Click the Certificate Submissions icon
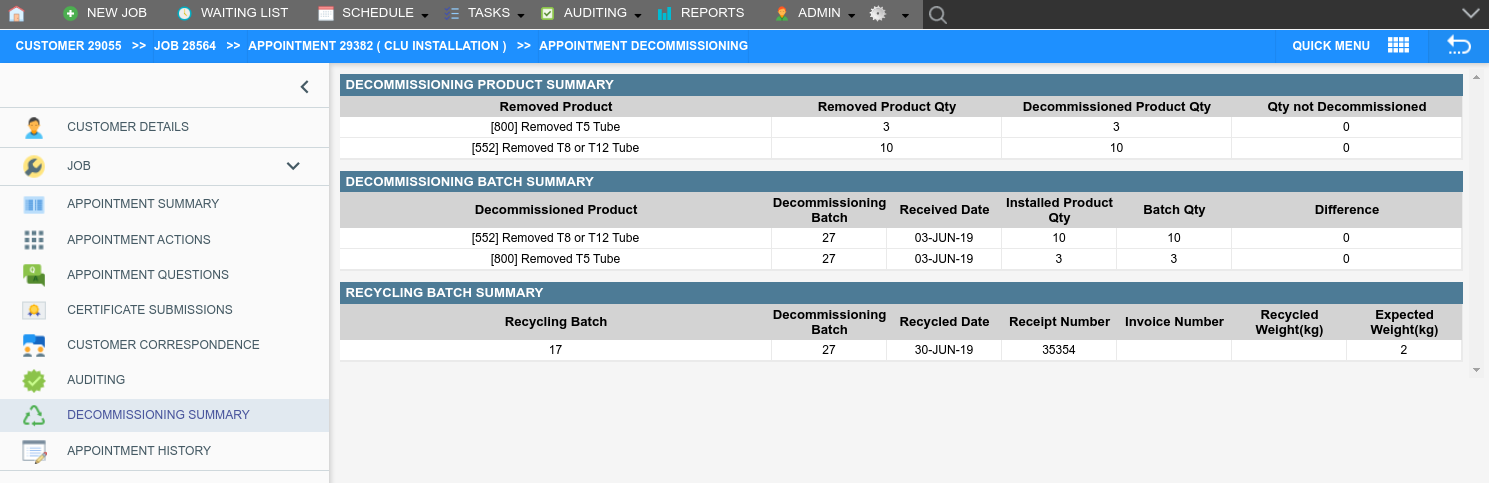This screenshot has height=483, width=1489. 34,310
